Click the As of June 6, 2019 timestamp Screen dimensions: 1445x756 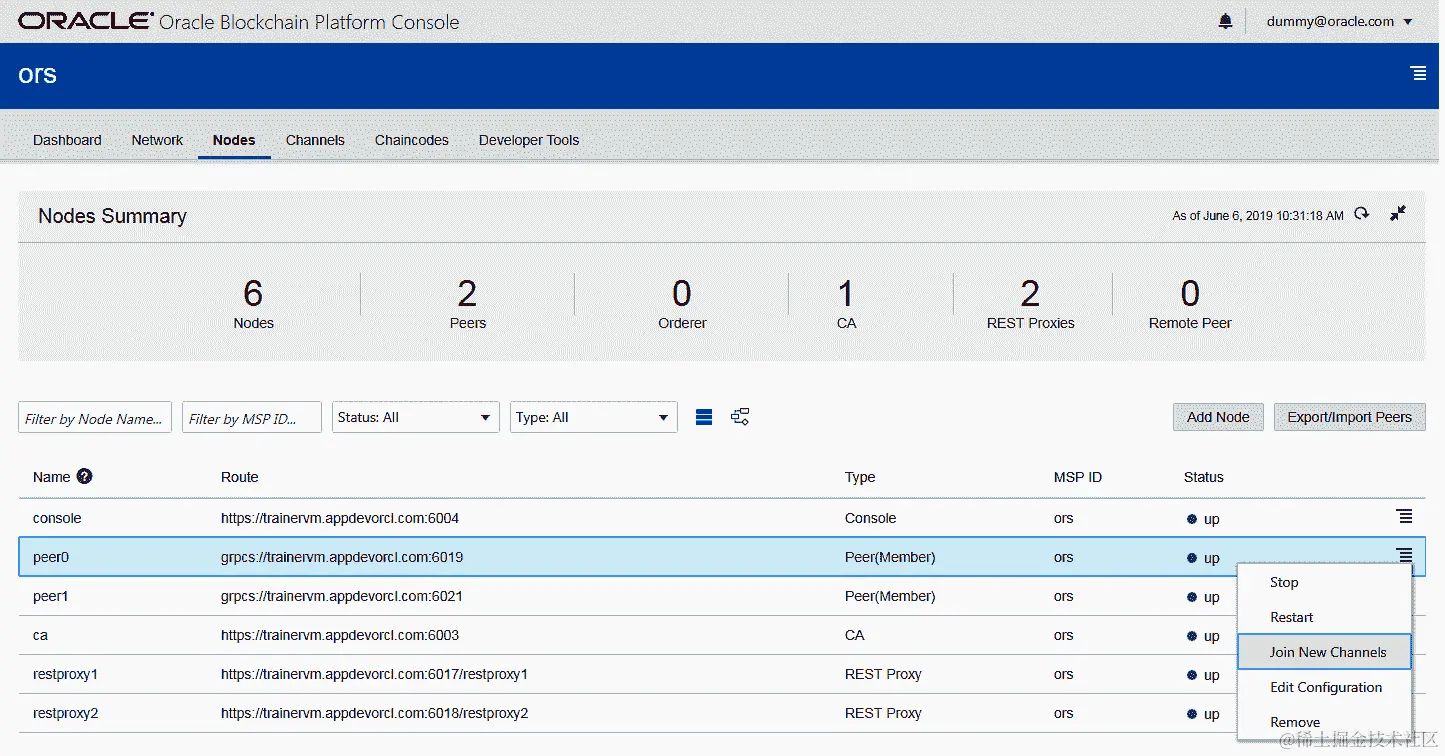coord(1258,216)
